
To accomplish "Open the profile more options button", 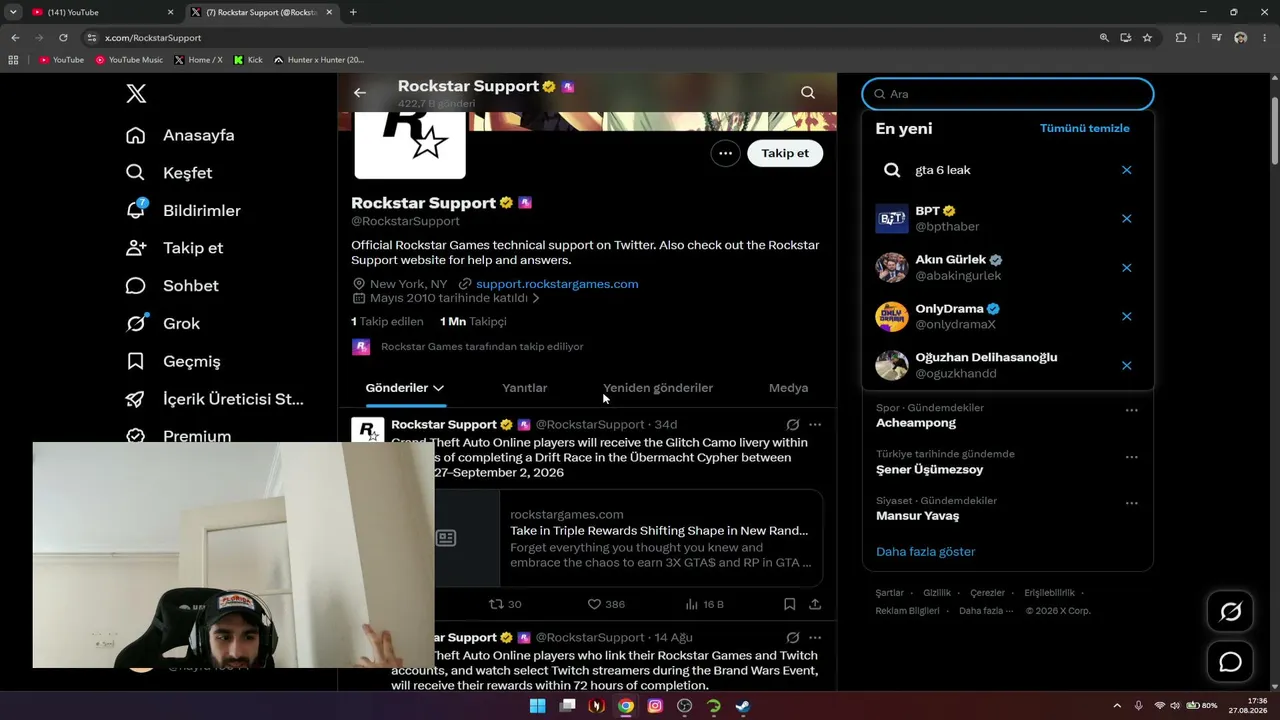I will point(725,153).
